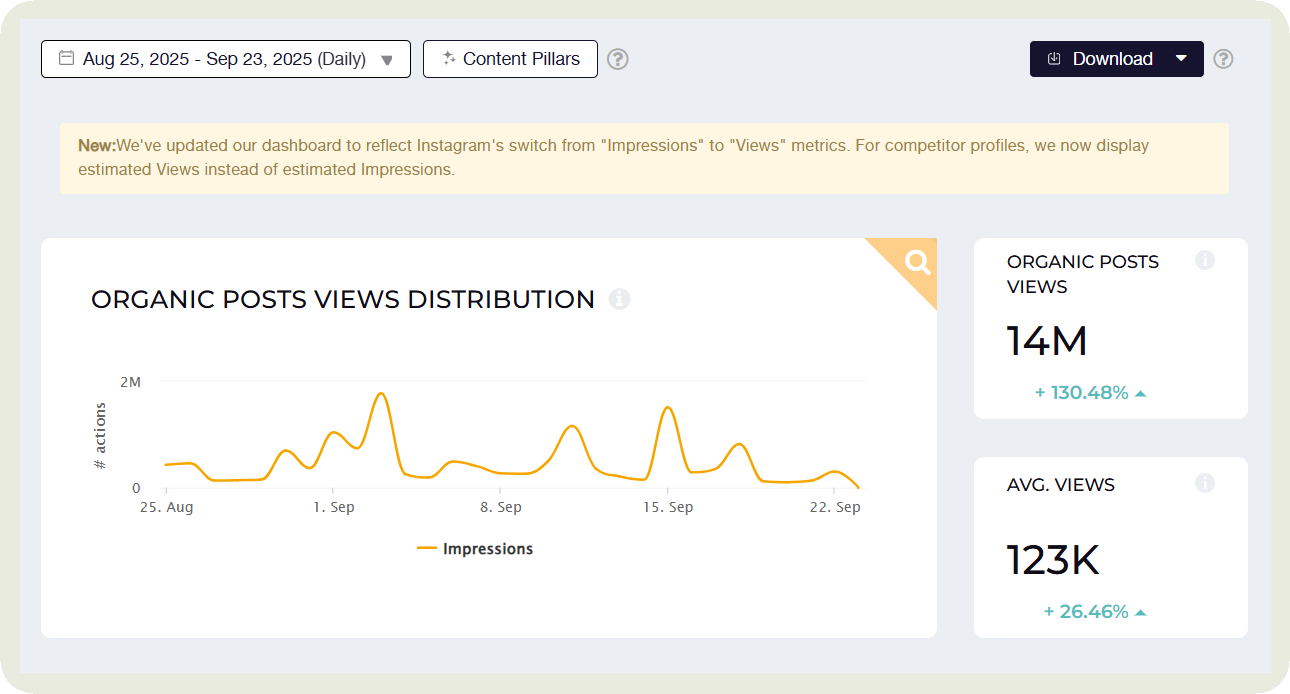Open help icon beside Content Pillars button
Image resolution: width=1290 pixels, height=694 pixels.
coord(618,59)
